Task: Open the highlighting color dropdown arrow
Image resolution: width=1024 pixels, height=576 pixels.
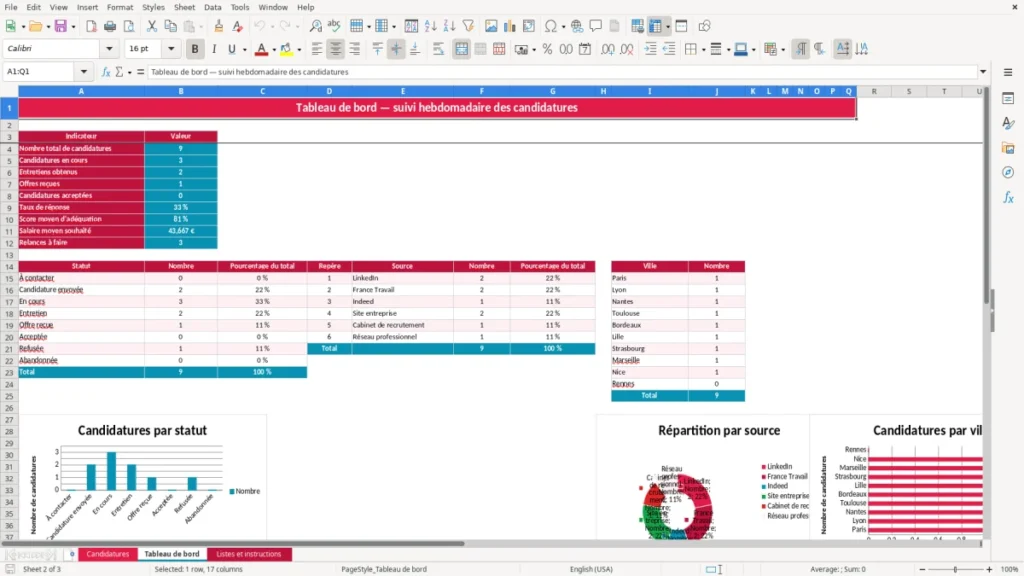Action: [299, 50]
